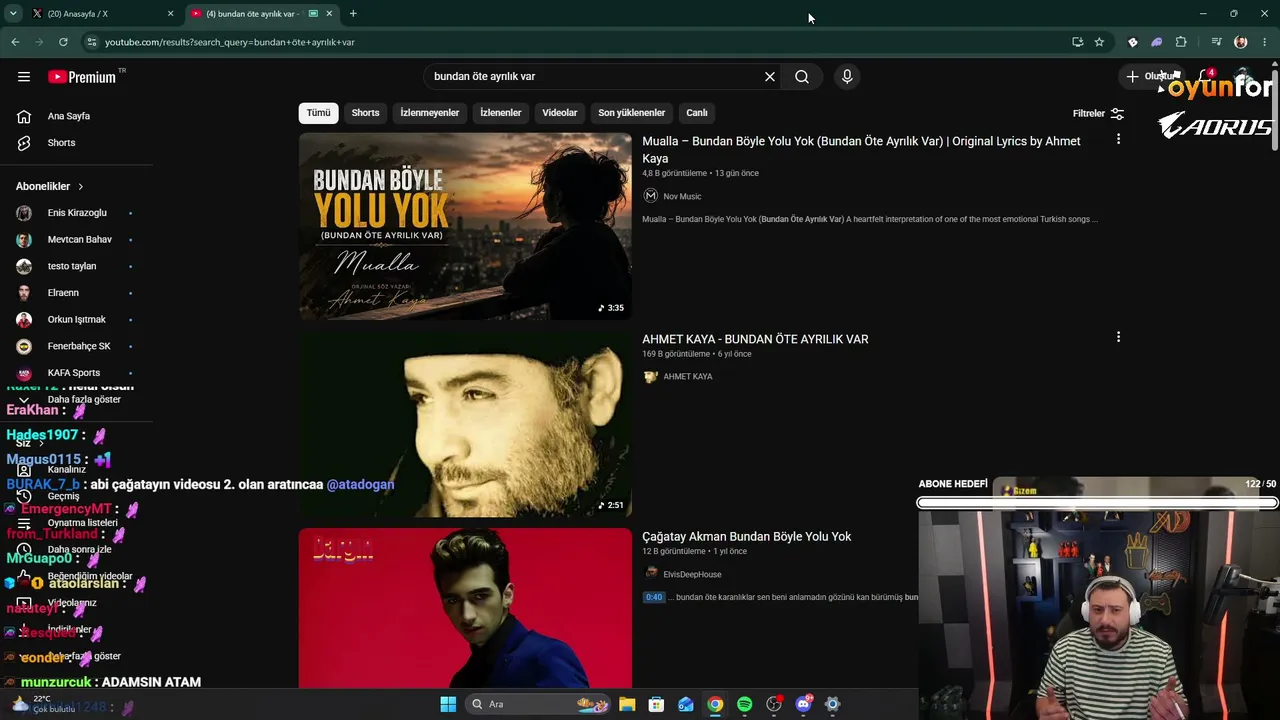This screenshot has width=1280, height=720.
Task: Reload the page in Chrome
Action: 63,42
